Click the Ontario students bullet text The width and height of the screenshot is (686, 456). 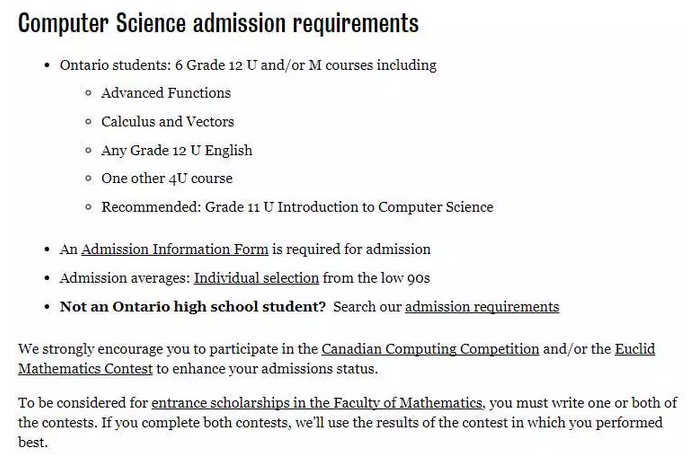pos(248,65)
